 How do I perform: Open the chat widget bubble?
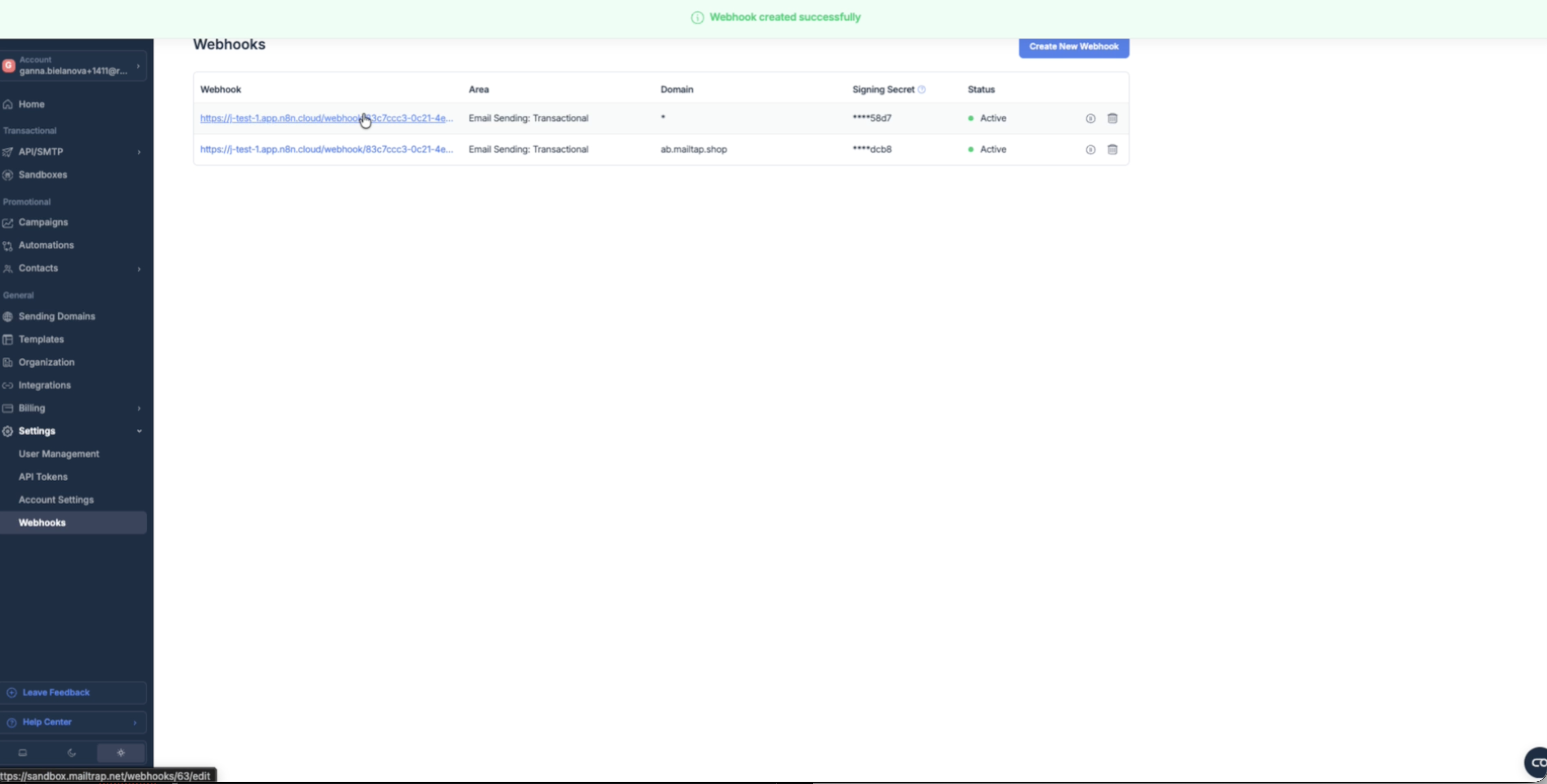[1537, 763]
